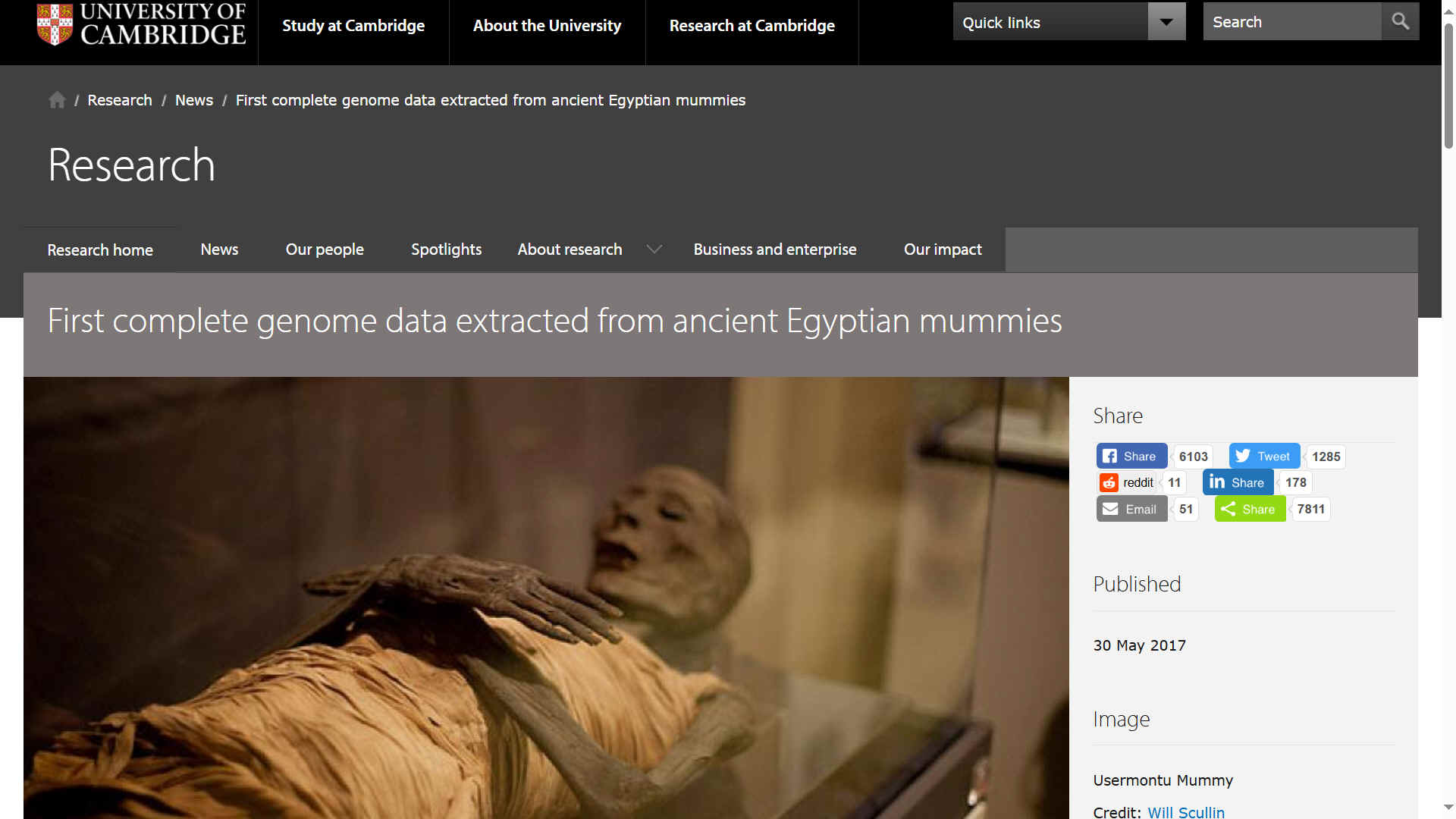Open the Our impact tab
Viewport: 1456px width, 819px height.
(943, 249)
